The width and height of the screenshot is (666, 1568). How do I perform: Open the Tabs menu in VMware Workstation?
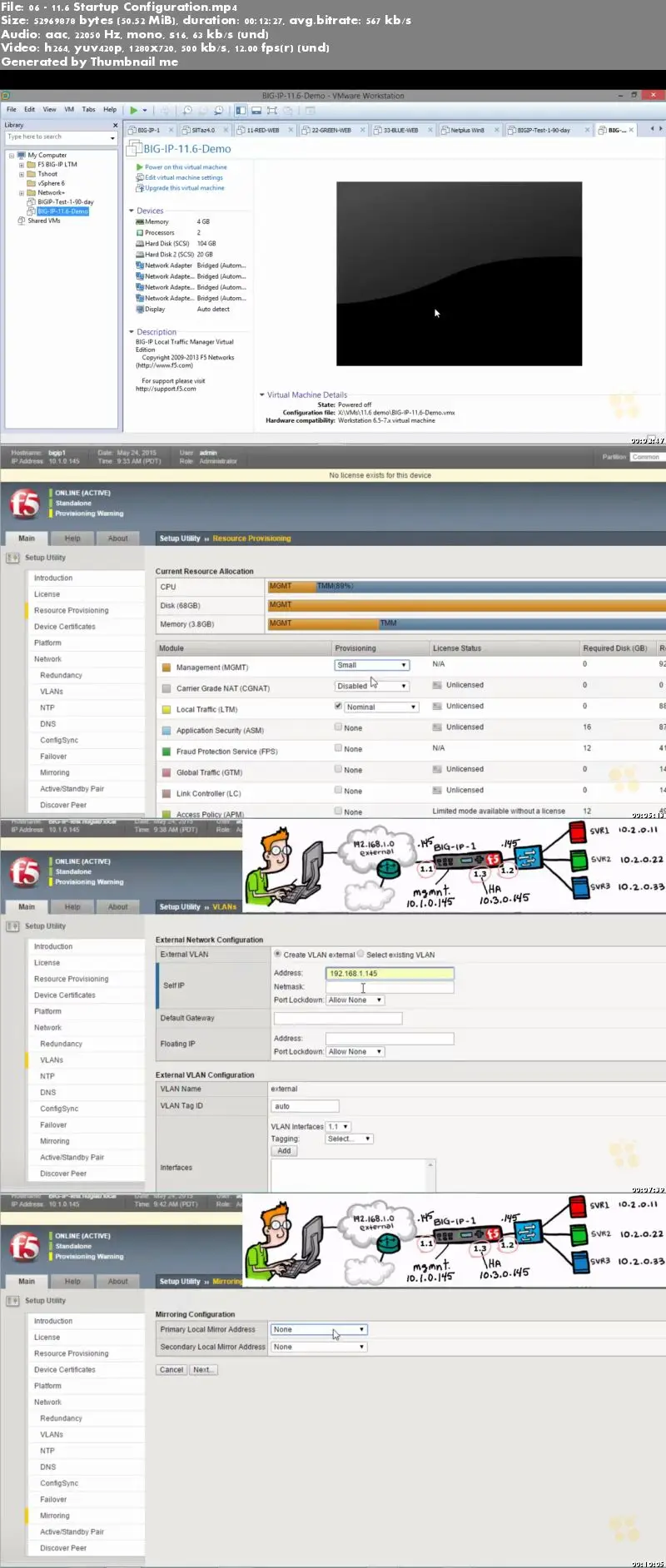(88, 110)
